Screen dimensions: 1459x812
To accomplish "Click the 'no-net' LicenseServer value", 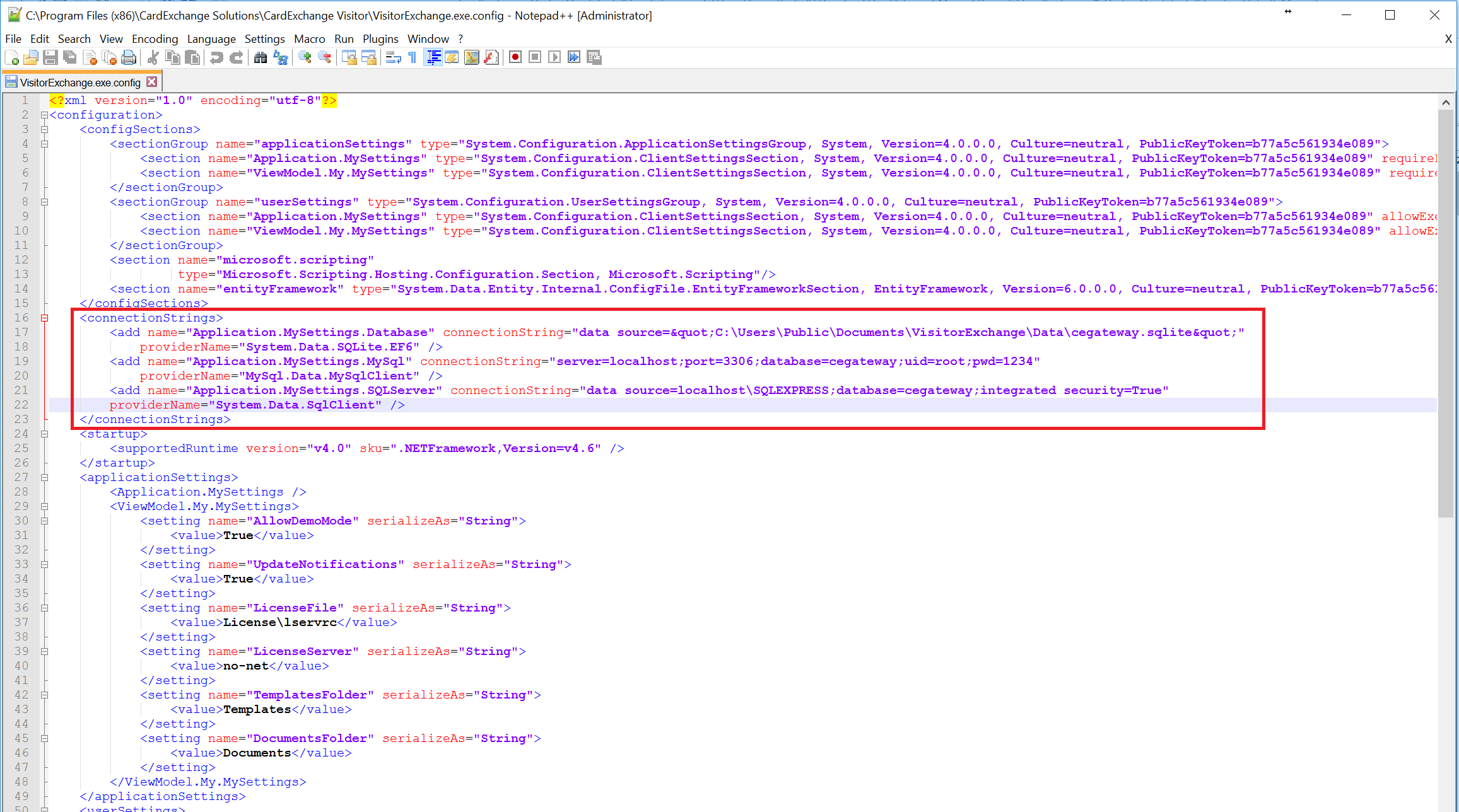I will point(246,666).
